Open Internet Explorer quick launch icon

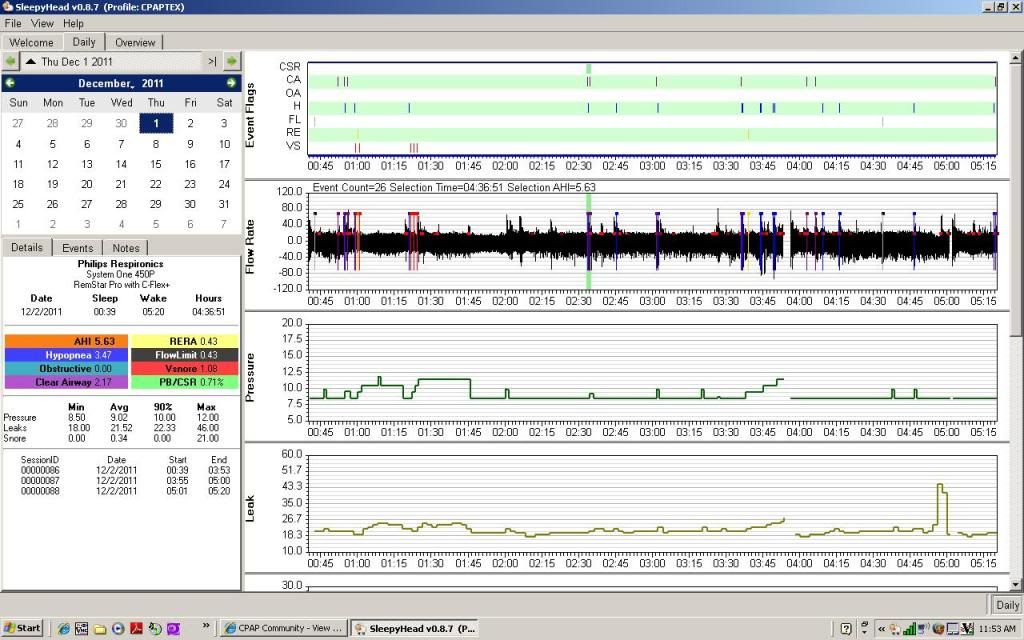coord(64,628)
